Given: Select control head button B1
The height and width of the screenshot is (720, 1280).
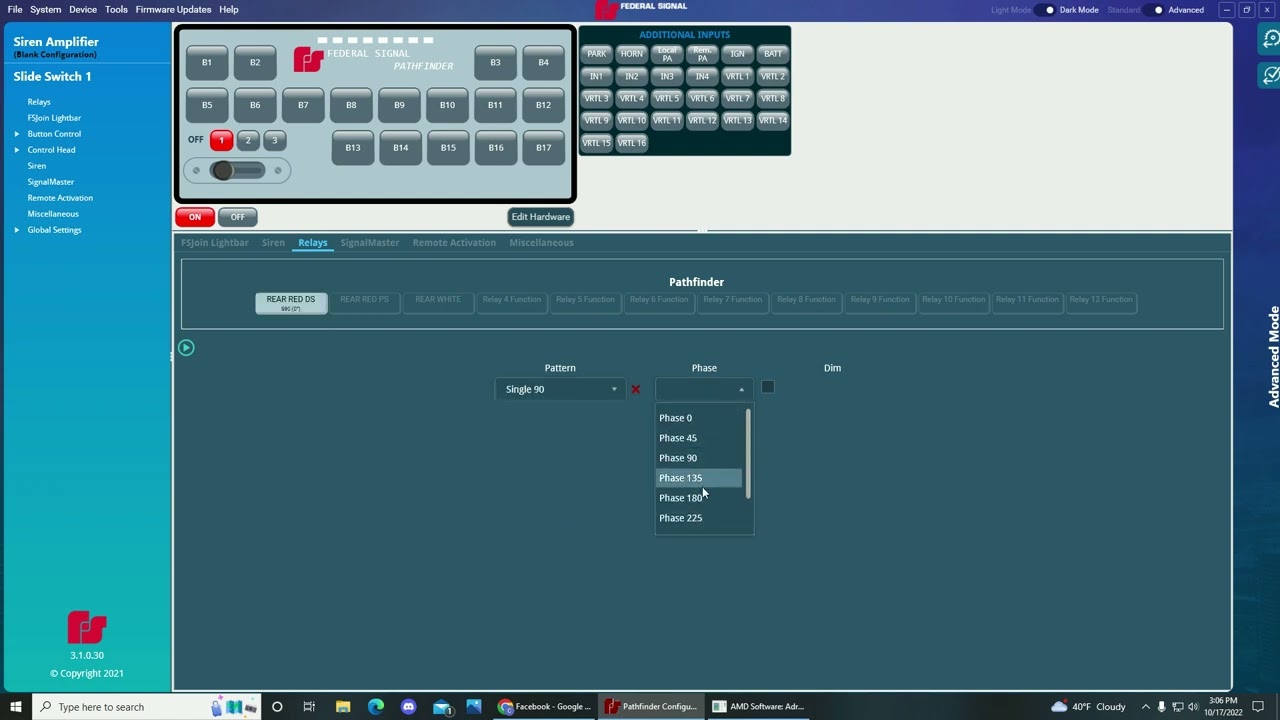Looking at the screenshot, I should (207, 63).
